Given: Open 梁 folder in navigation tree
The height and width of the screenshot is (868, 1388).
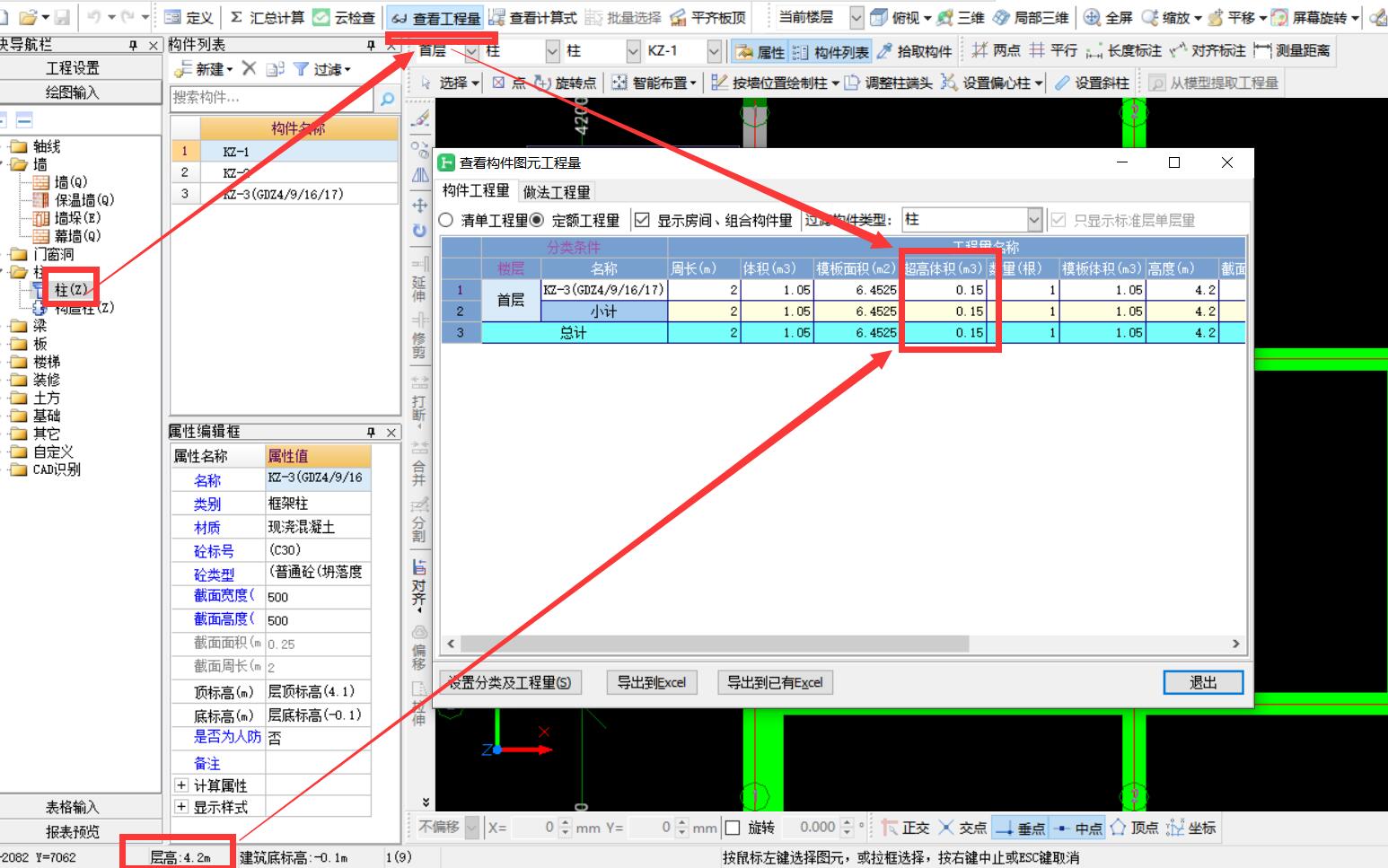Looking at the screenshot, I should click(x=40, y=326).
